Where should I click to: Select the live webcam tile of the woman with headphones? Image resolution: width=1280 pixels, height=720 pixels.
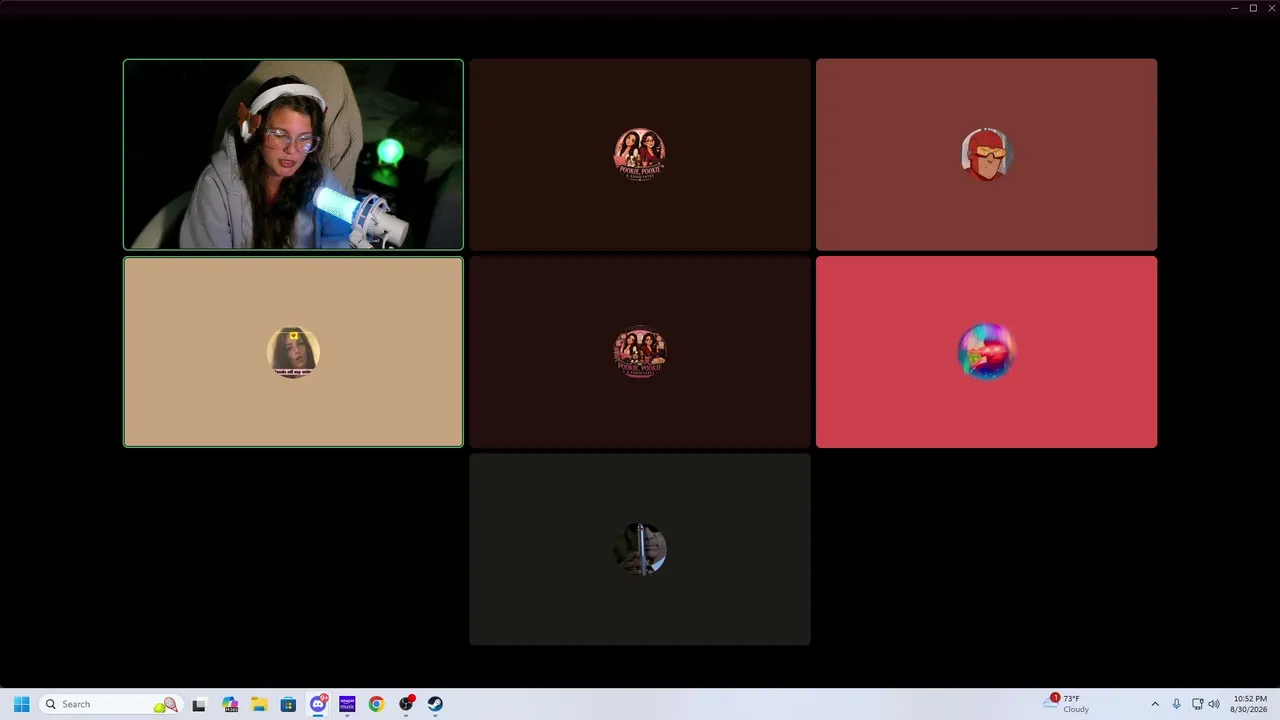(x=293, y=154)
